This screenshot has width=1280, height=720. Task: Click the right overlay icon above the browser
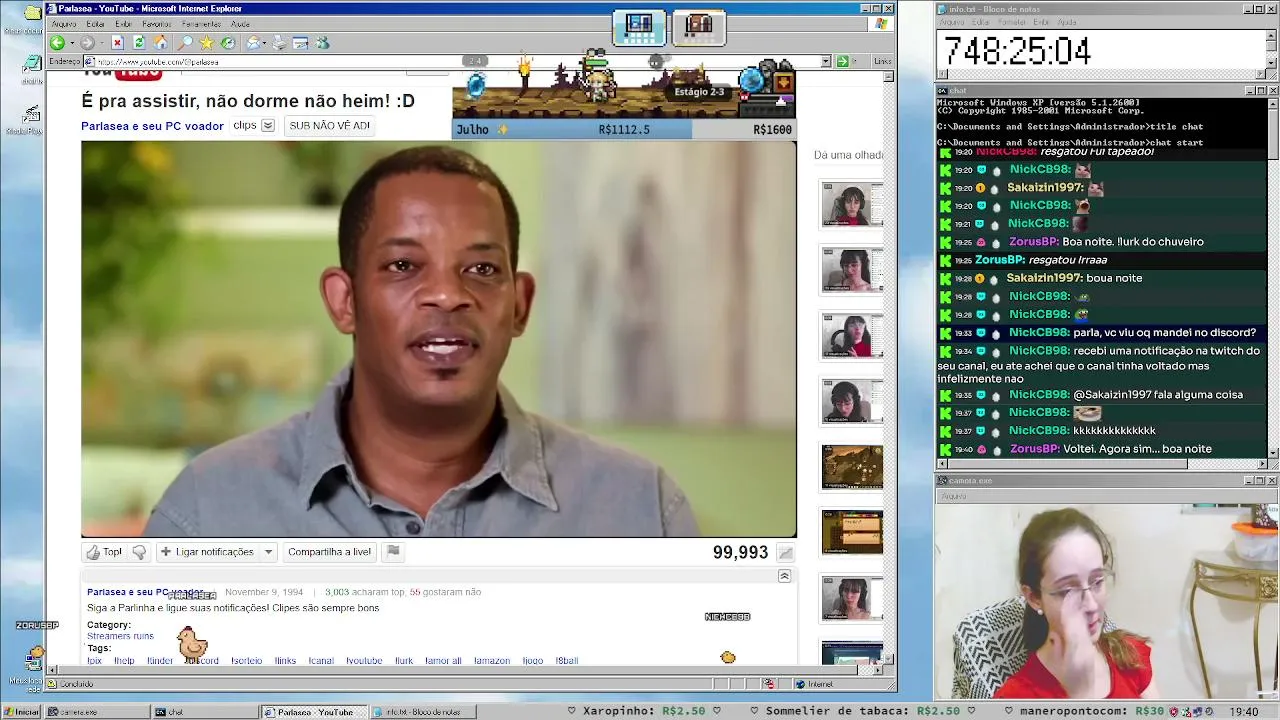(699, 27)
